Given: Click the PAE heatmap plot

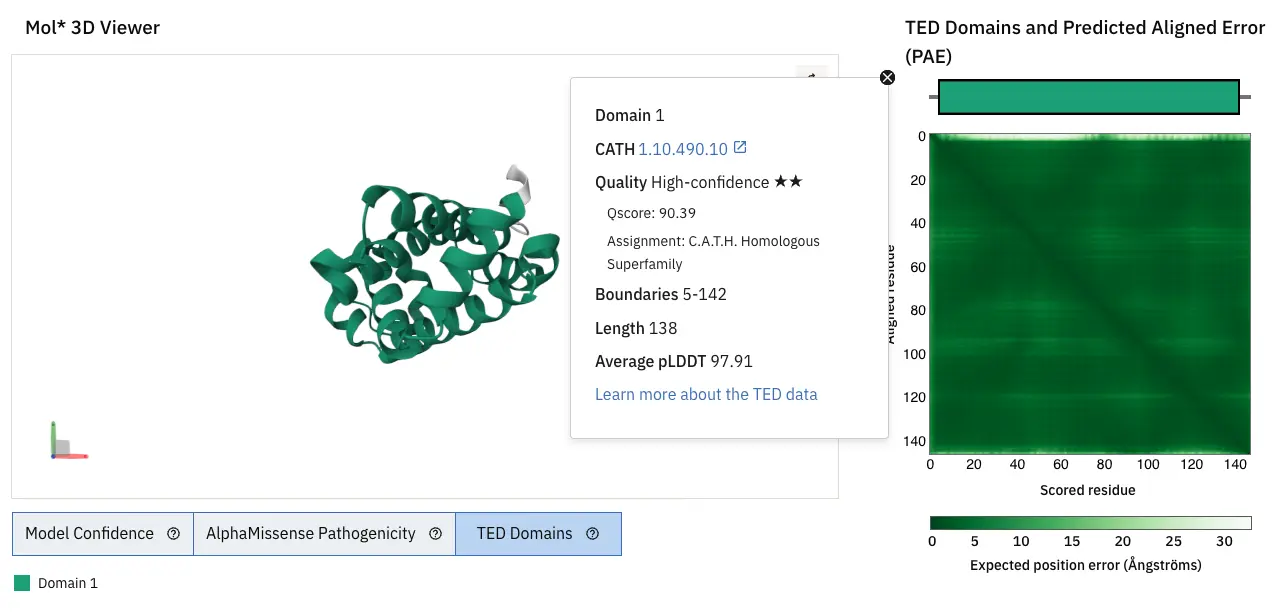Looking at the screenshot, I should [1090, 293].
